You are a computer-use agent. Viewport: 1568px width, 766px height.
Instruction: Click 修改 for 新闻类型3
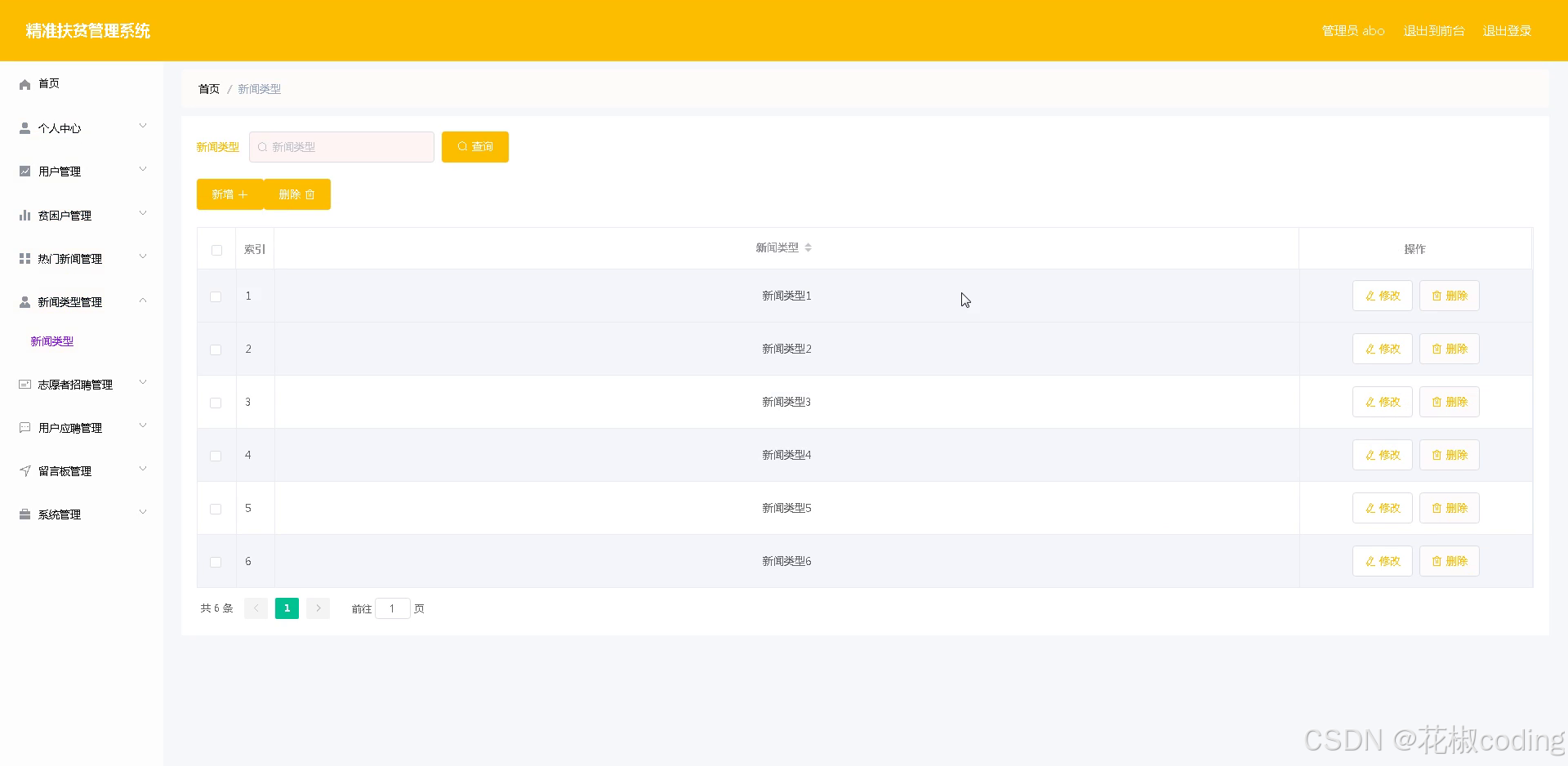(x=1383, y=402)
